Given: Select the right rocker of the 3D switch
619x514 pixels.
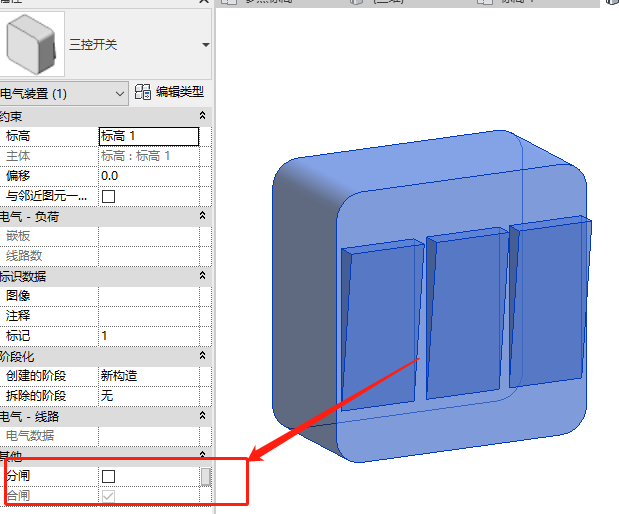Looking at the screenshot, I should 550,301.
